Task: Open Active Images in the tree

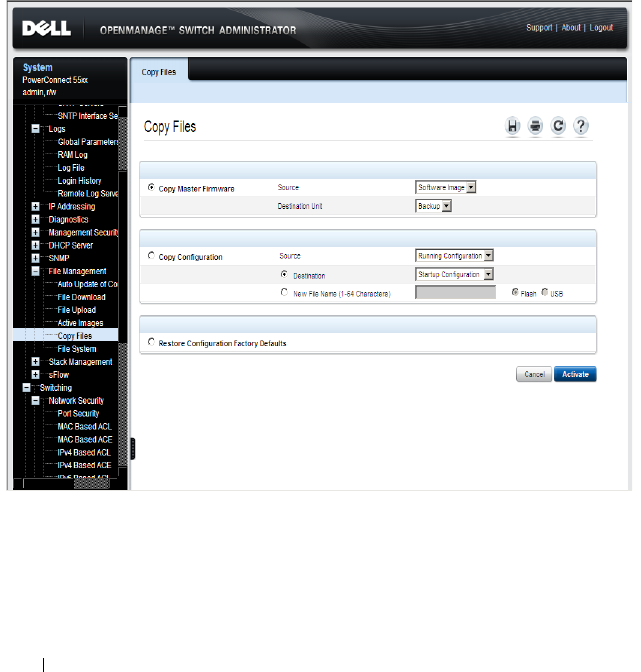Action: 81,323
